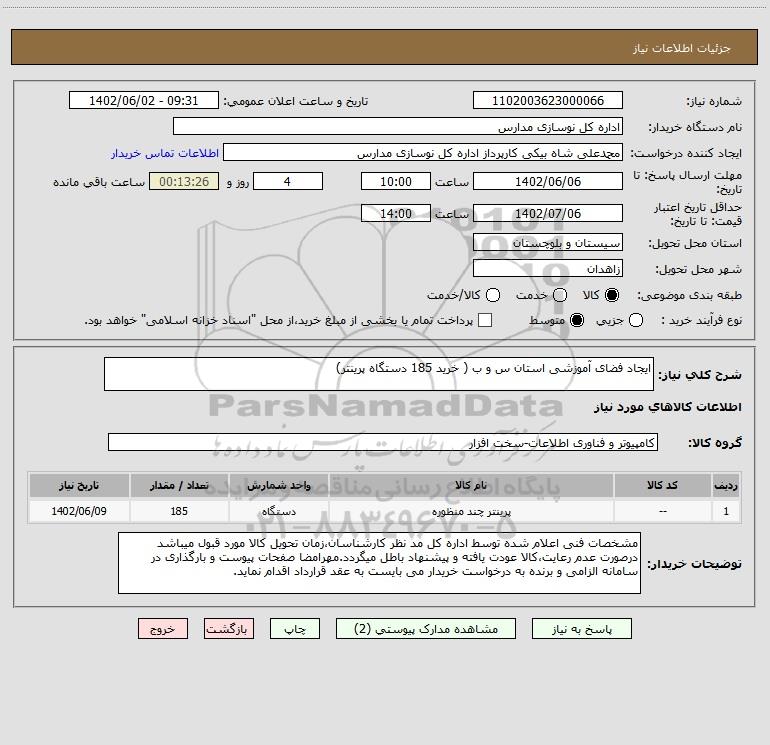Click the کد کالا column header
The width and height of the screenshot is (770, 745).
pos(662,485)
